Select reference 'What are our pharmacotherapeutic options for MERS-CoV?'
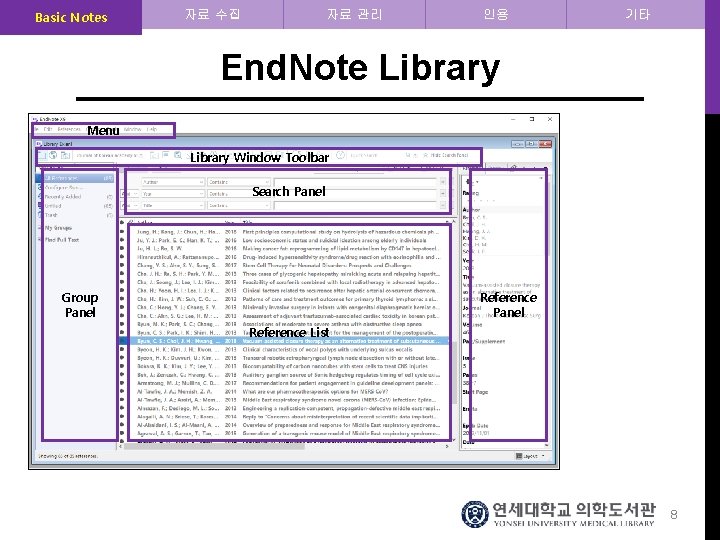This screenshot has height=540, width=720. [x=288, y=392]
